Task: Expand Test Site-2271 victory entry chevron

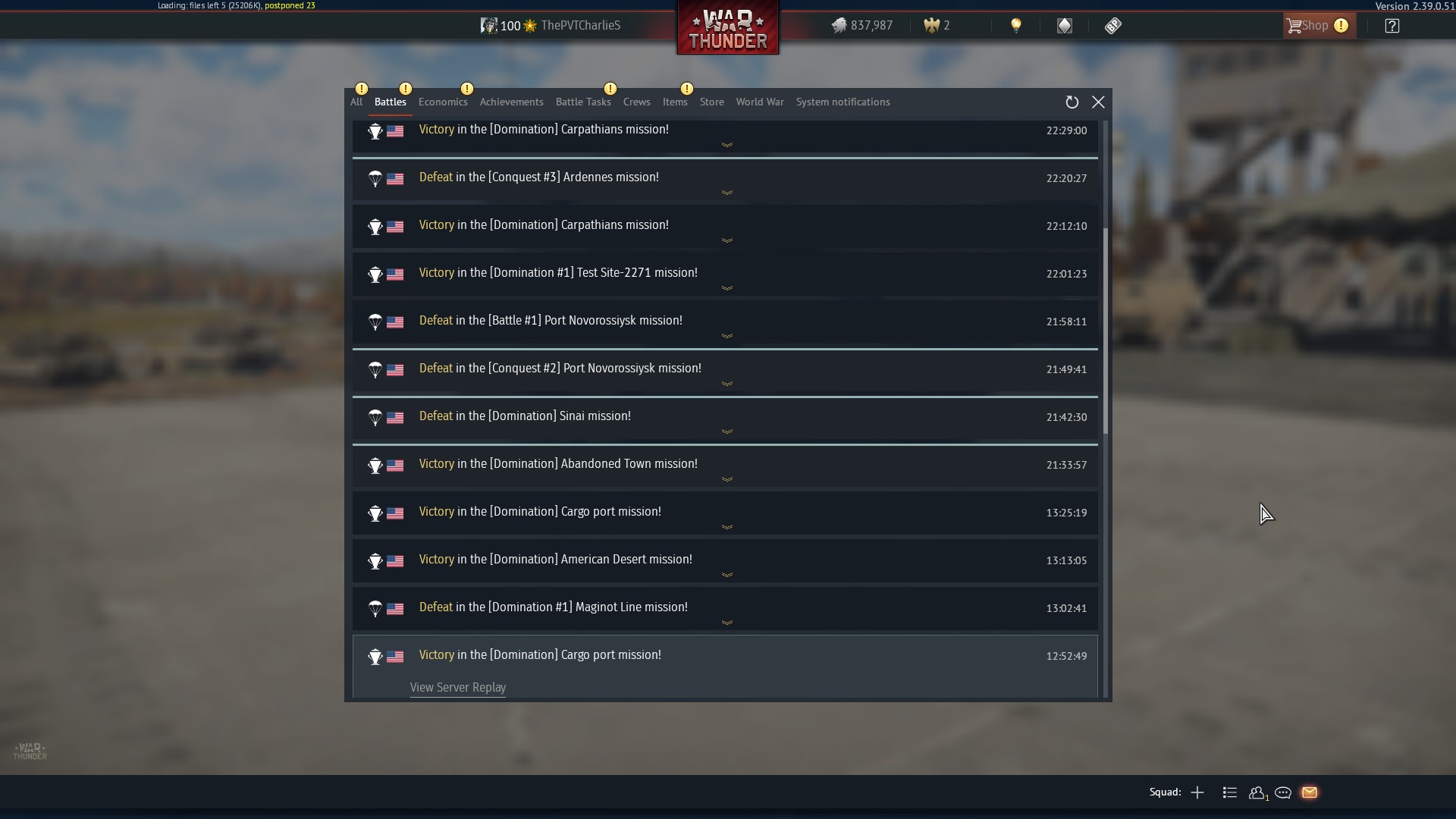Action: pos(727,288)
